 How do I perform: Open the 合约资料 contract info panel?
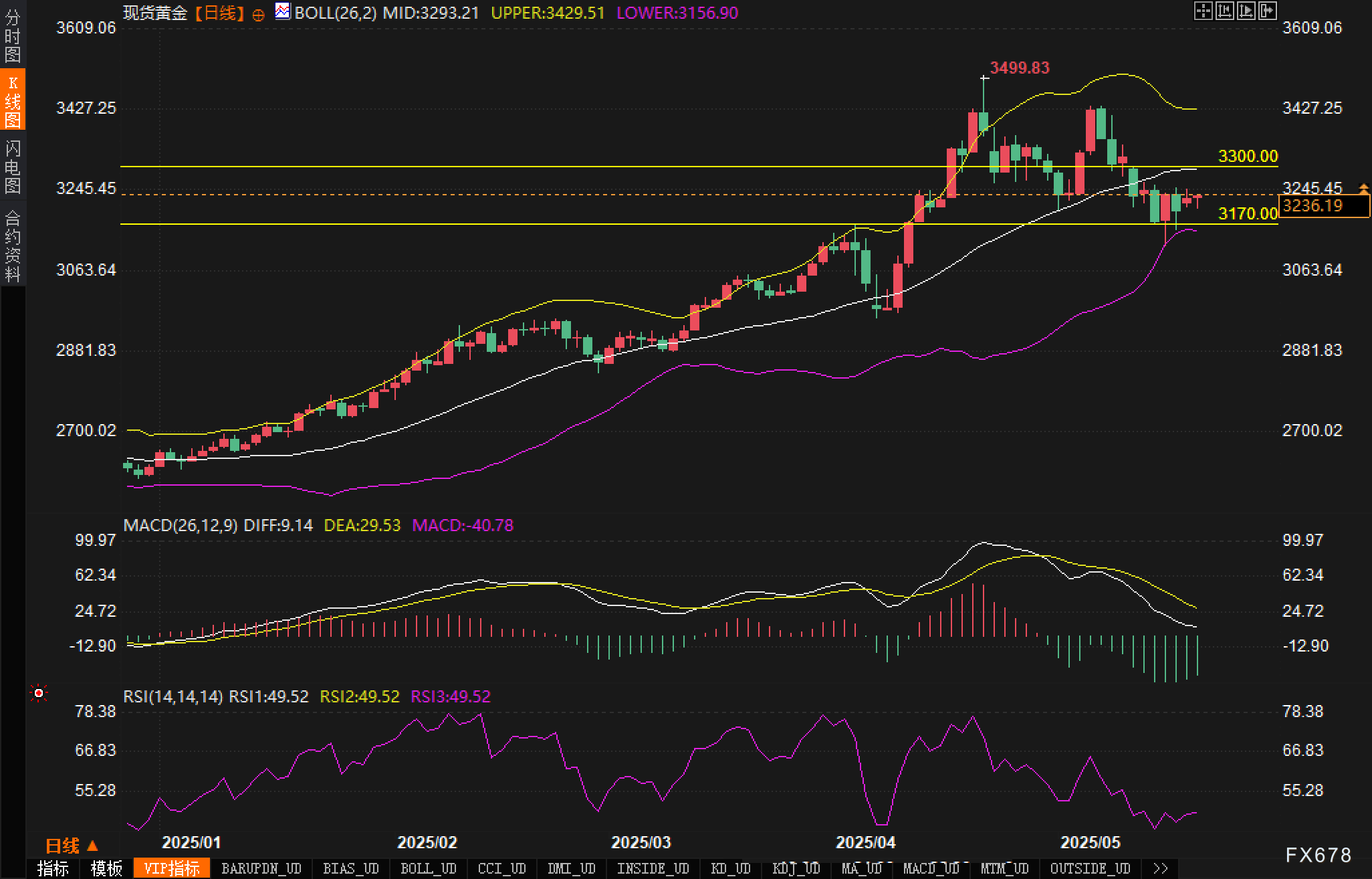click(13, 246)
